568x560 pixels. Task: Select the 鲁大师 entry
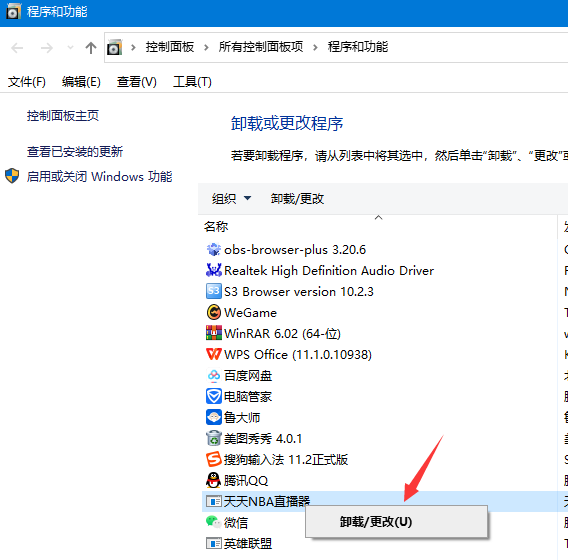coord(242,417)
